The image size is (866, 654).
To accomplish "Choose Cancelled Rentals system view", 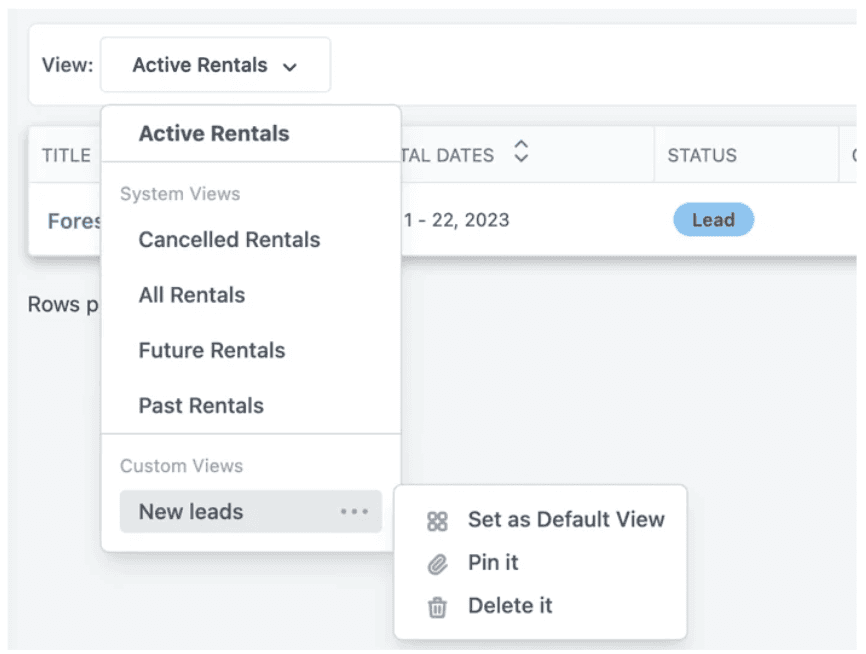I will click(x=229, y=240).
